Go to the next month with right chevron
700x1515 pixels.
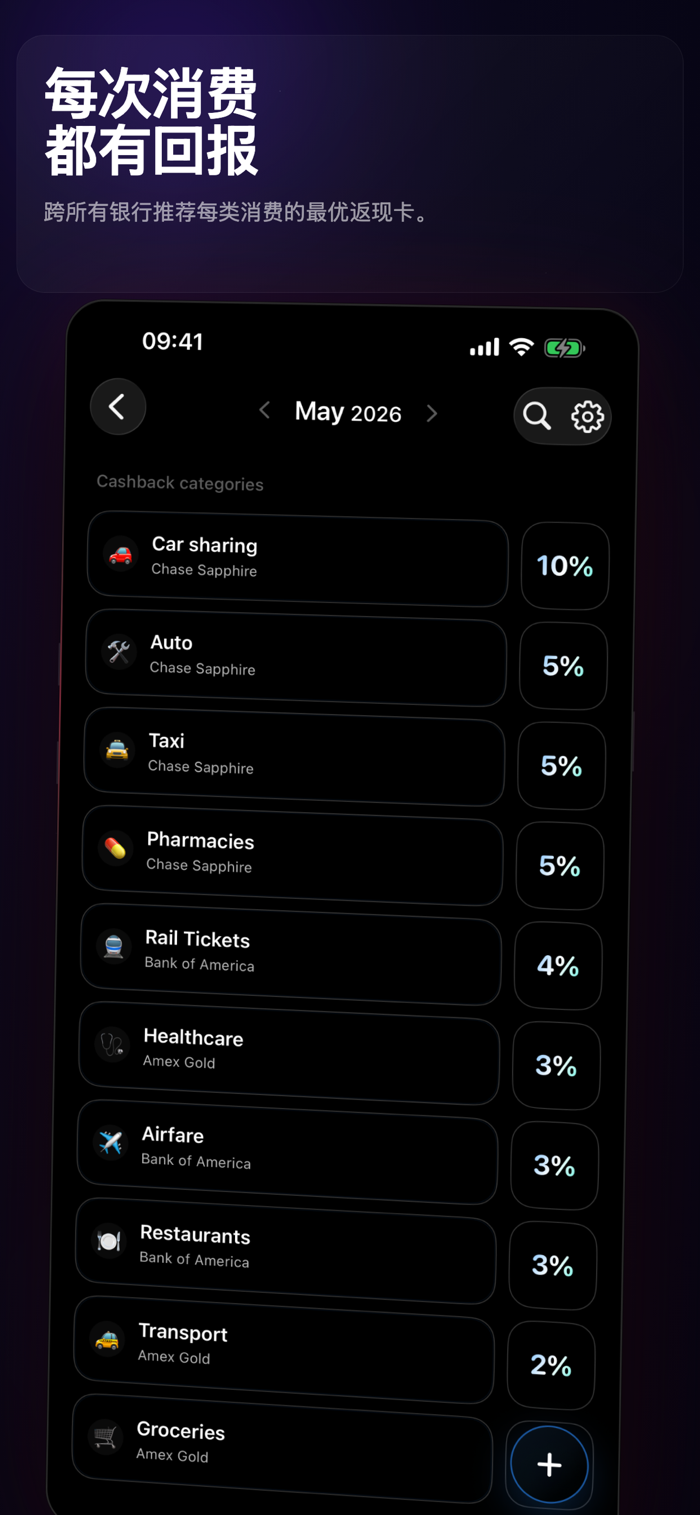pos(432,414)
